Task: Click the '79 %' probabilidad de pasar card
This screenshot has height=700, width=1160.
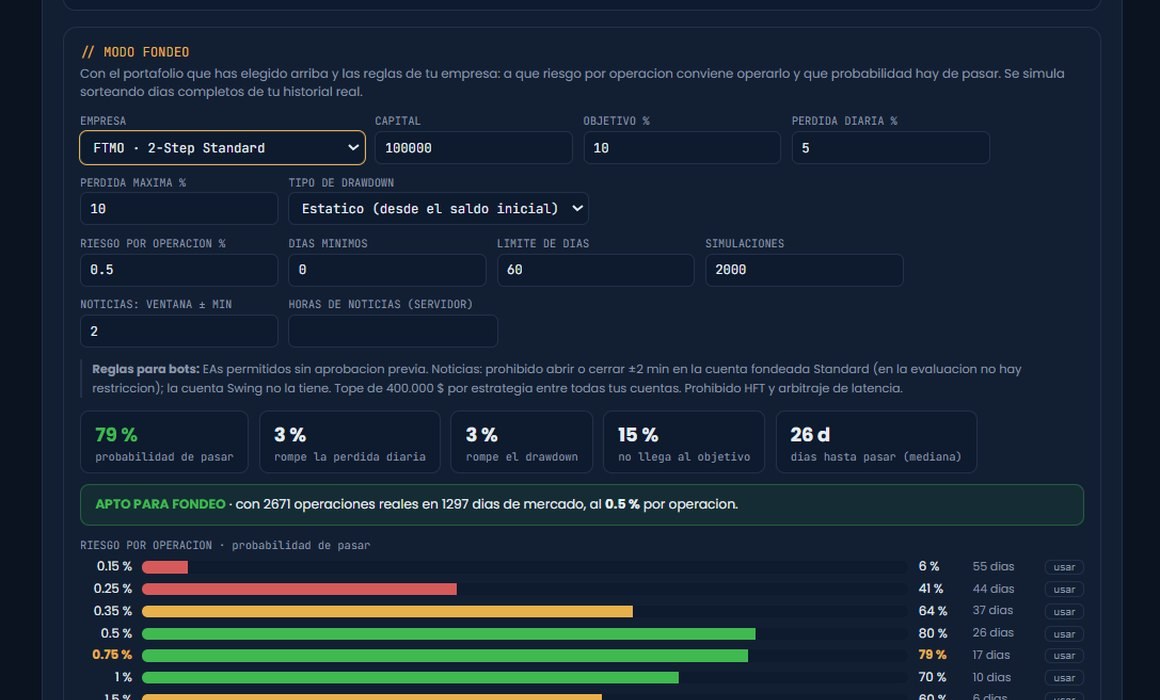Action: point(164,442)
